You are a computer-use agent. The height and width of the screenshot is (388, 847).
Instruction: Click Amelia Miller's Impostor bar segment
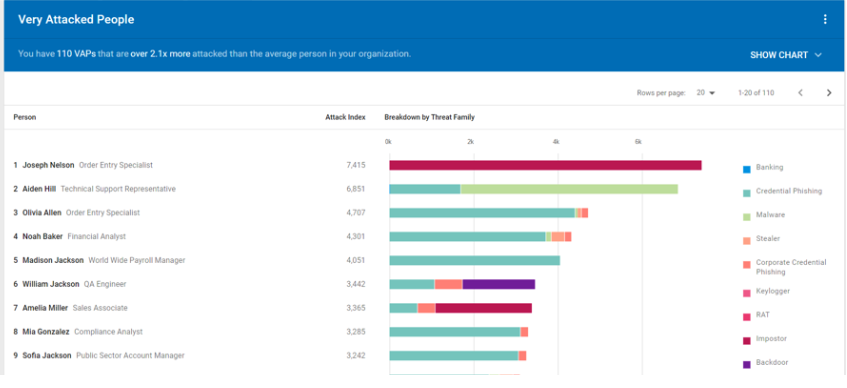[x=483, y=308]
